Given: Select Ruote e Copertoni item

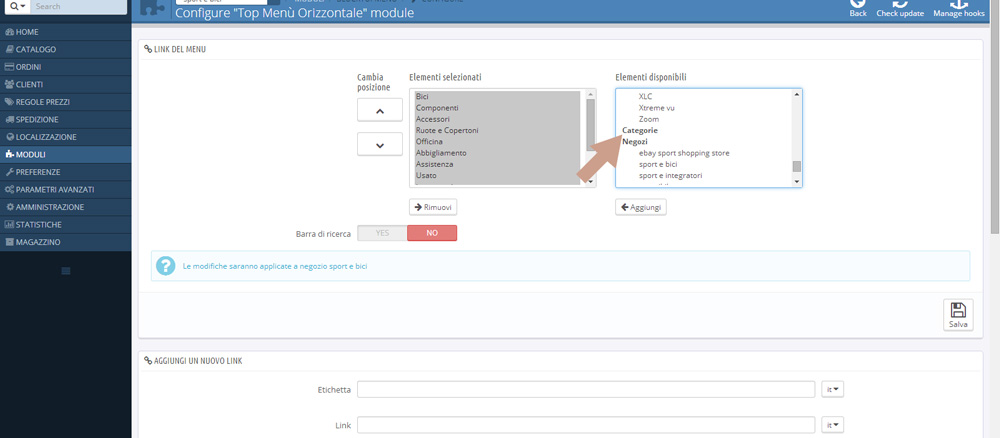Looking at the screenshot, I should (497, 130).
